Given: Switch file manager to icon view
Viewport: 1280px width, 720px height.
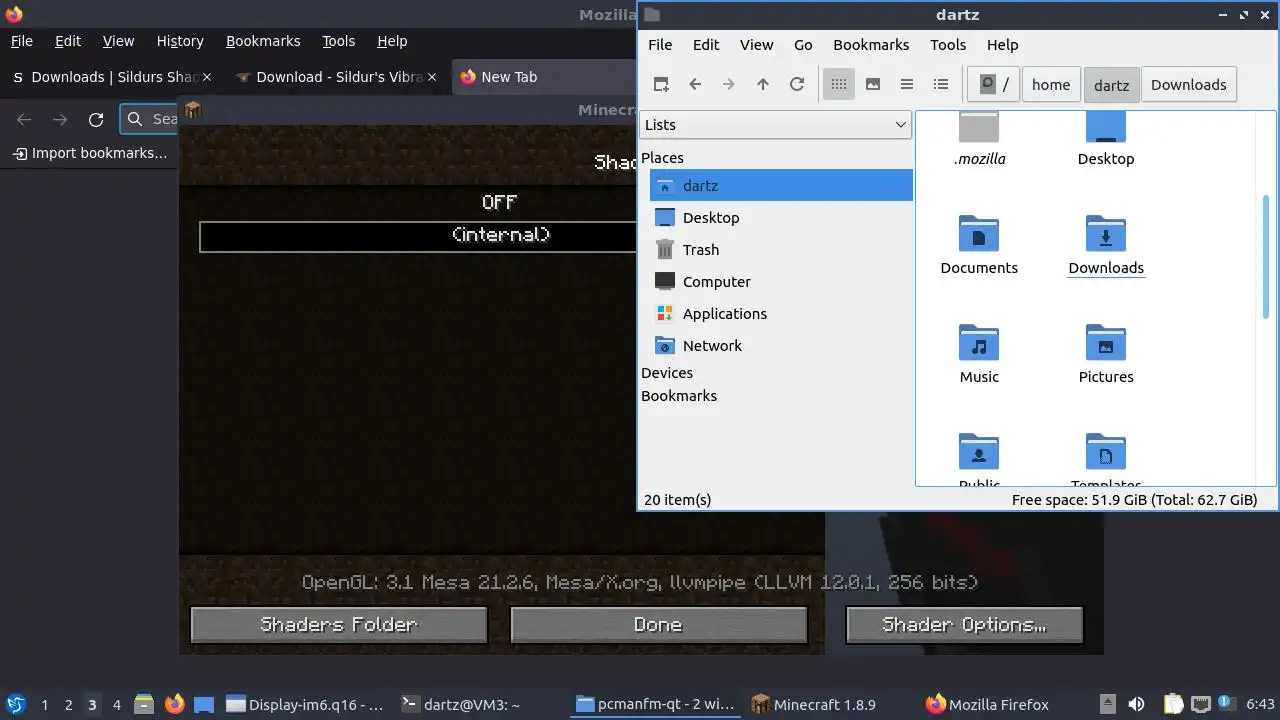Looking at the screenshot, I should coord(839,85).
